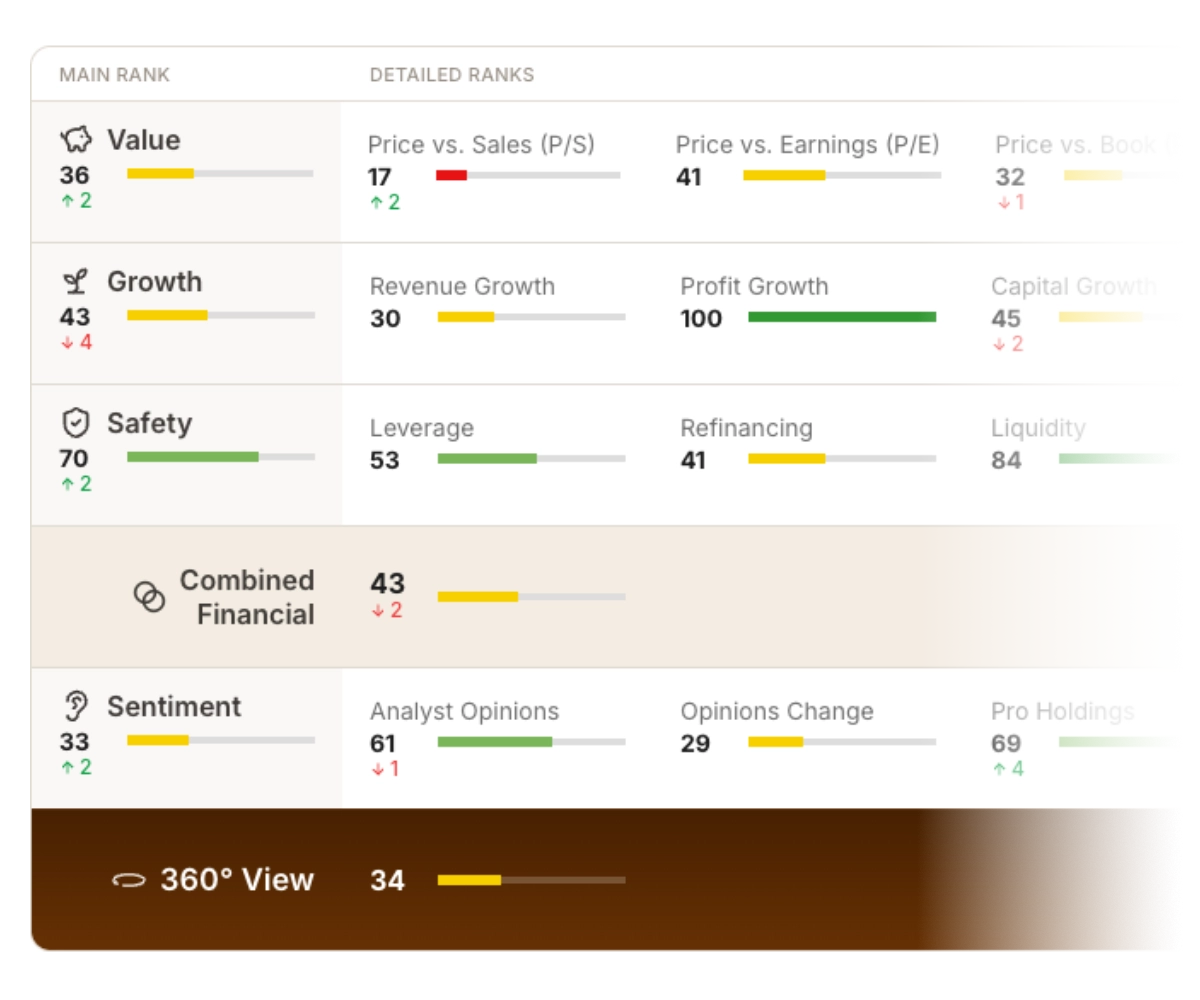
Task: Click the Combined Financial progress bar
Action: (x=531, y=597)
